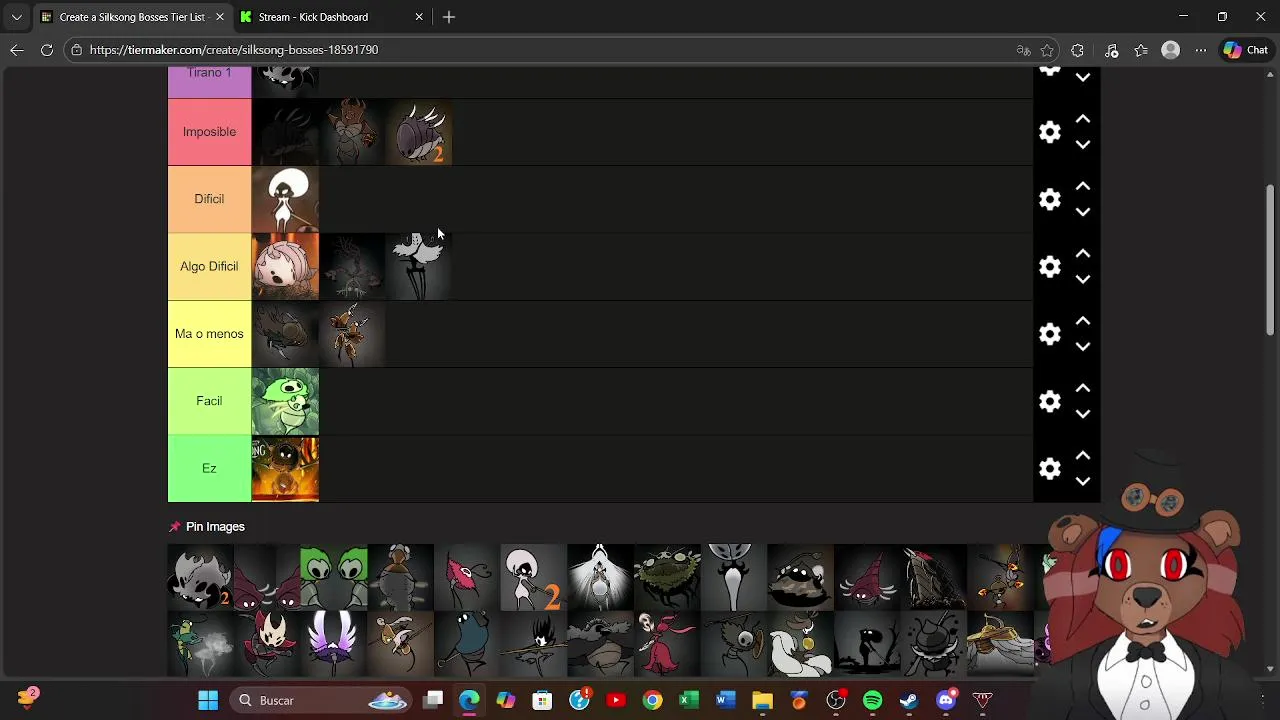Select the pink round-faced boss in Algo Dificil

(x=285, y=266)
